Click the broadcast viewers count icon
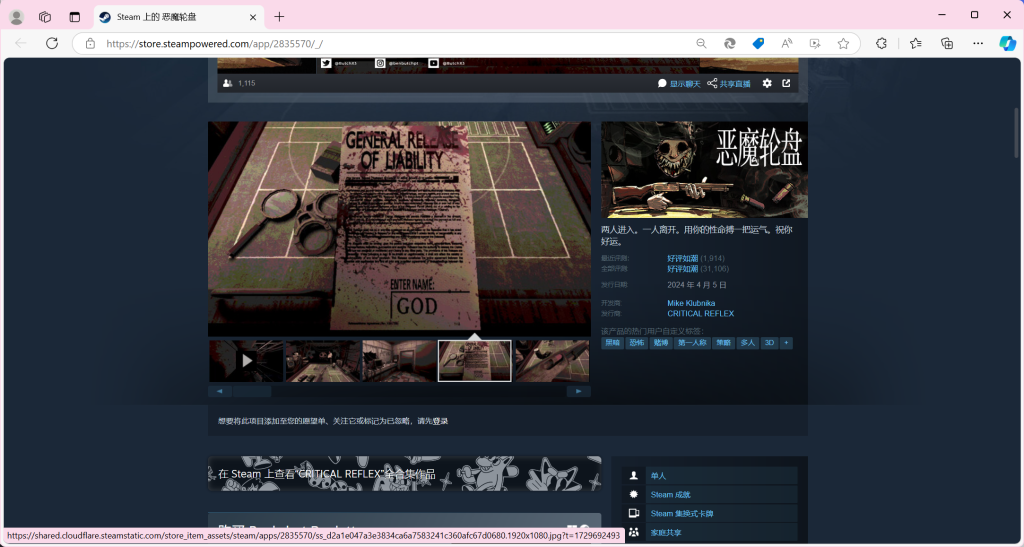The width and height of the screenshot is (1024, 547). 227,84
